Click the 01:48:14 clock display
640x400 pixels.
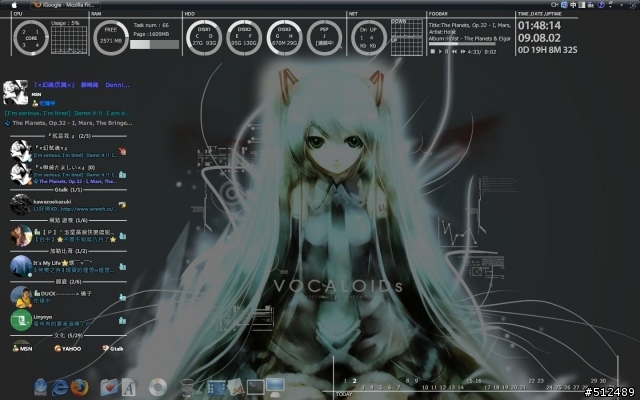(539, 25)
